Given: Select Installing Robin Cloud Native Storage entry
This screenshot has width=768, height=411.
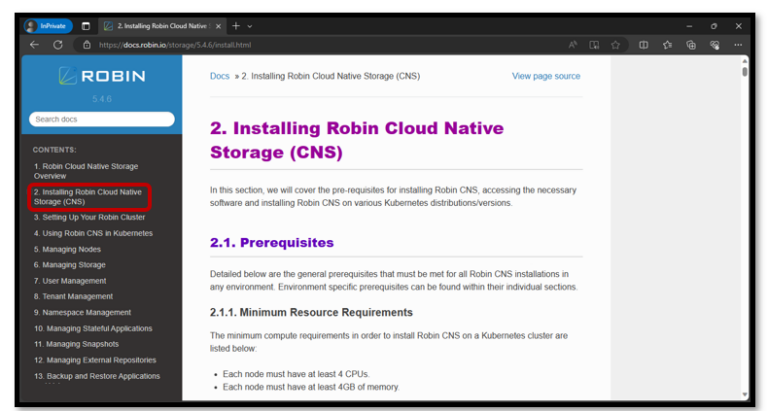Looking at the screenshot, I should point(88,197).
